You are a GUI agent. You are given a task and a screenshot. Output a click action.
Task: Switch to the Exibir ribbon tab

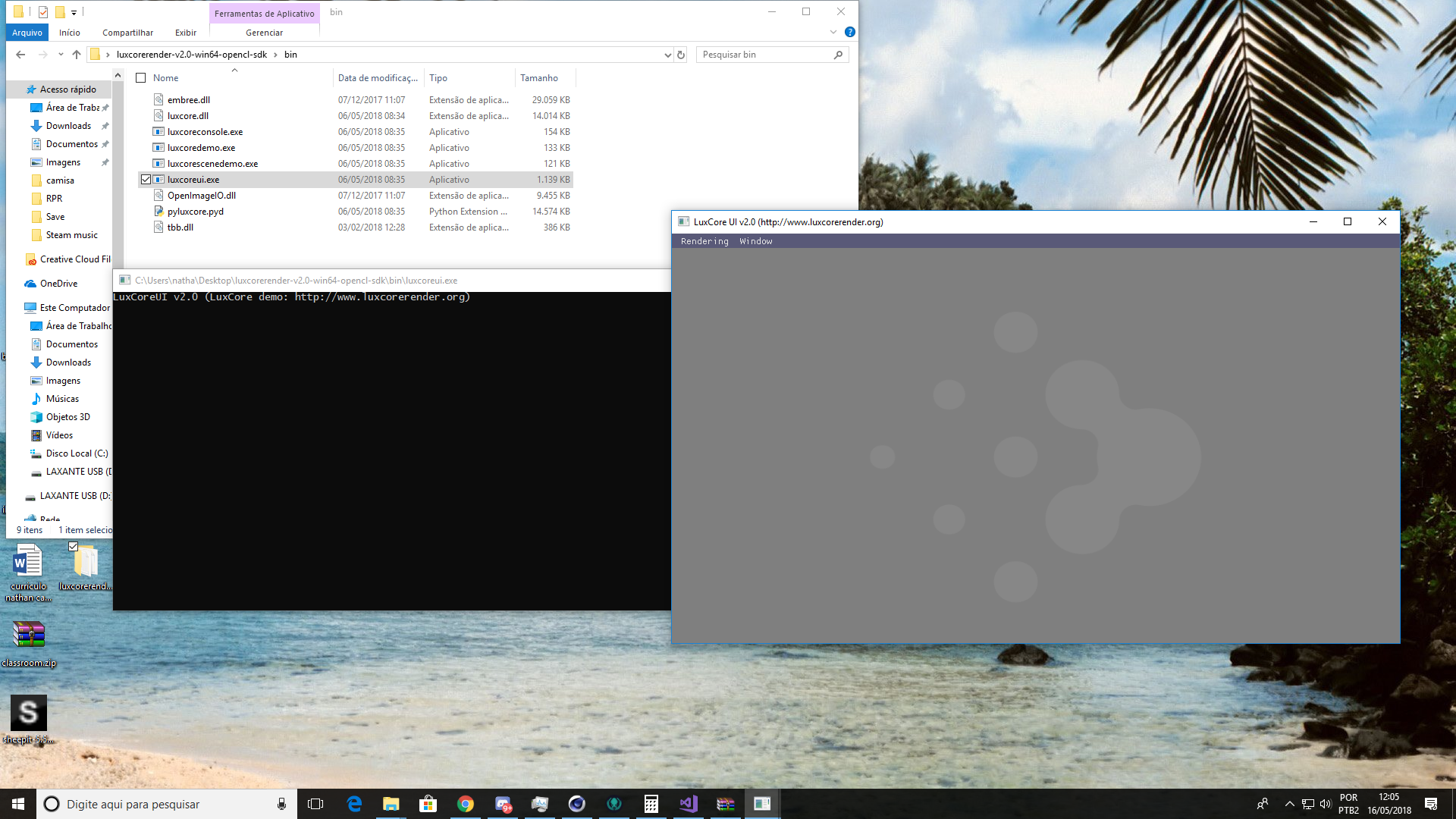pyautogui.click(x=185, y=33)
